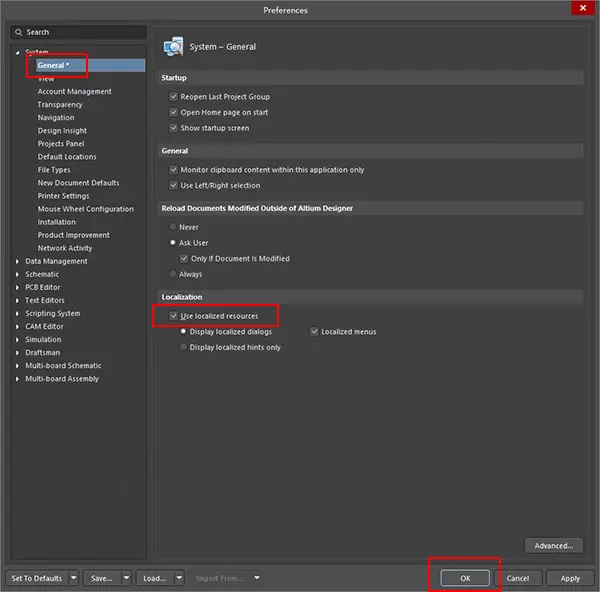Select the Never reload radio option
This screenshot has width=600, height=592.
[173, 227]
